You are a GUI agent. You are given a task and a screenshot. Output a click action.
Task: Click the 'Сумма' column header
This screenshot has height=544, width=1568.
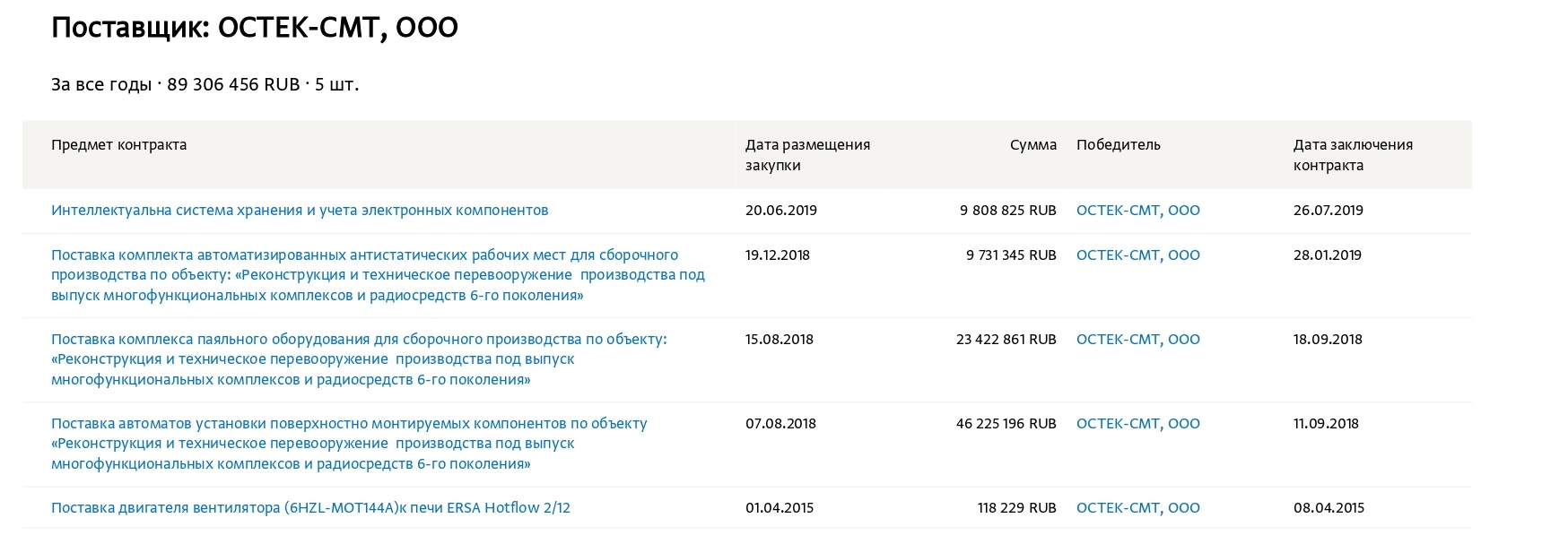coord(1033,145)
